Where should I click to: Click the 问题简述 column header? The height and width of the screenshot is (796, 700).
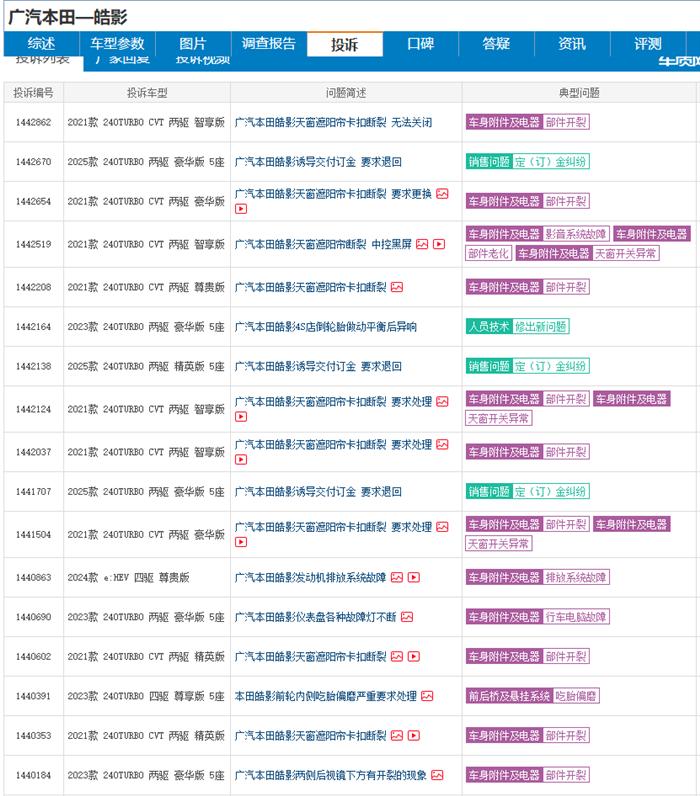pyautogui.click(x=346, y=93)
